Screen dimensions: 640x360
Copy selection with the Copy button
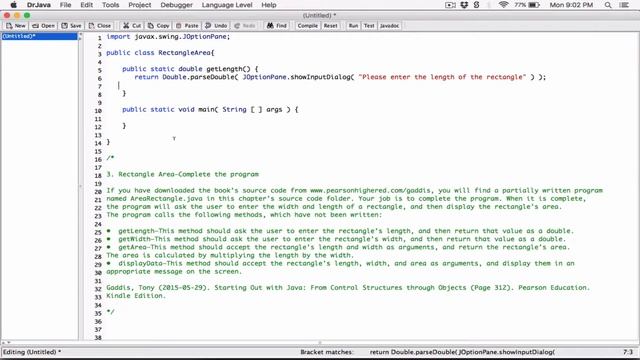(158, 26)
